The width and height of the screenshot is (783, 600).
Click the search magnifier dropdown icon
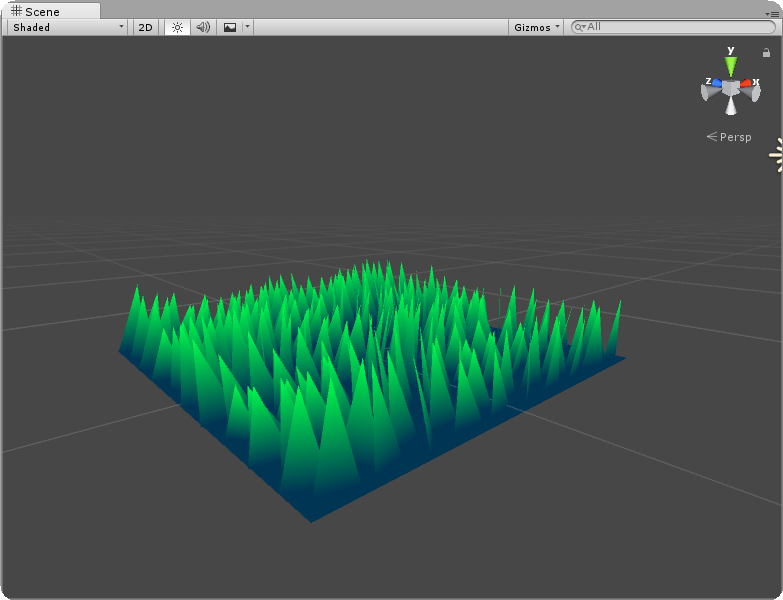point(579,27)
